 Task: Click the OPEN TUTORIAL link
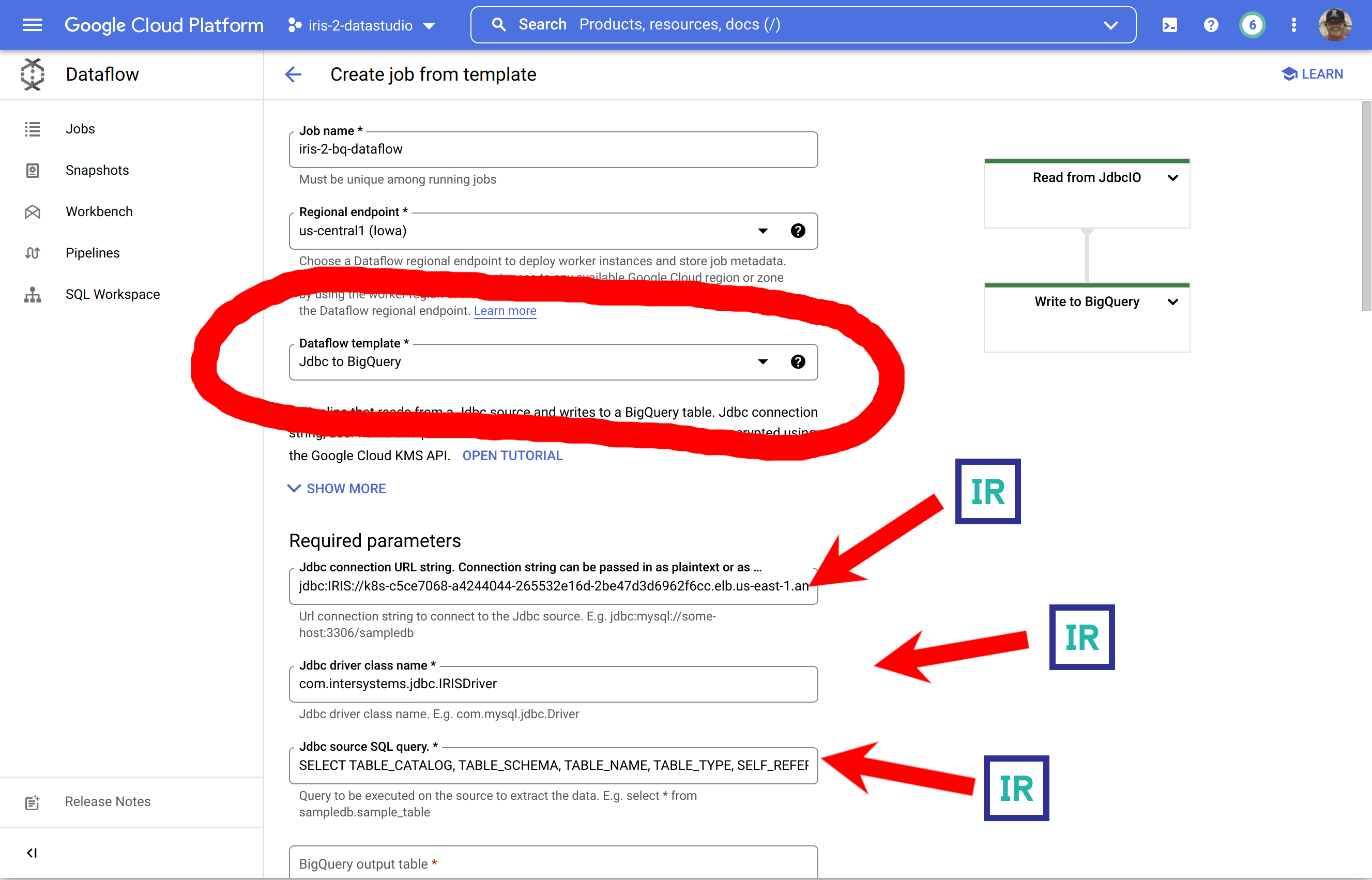[x=512, y=456]
